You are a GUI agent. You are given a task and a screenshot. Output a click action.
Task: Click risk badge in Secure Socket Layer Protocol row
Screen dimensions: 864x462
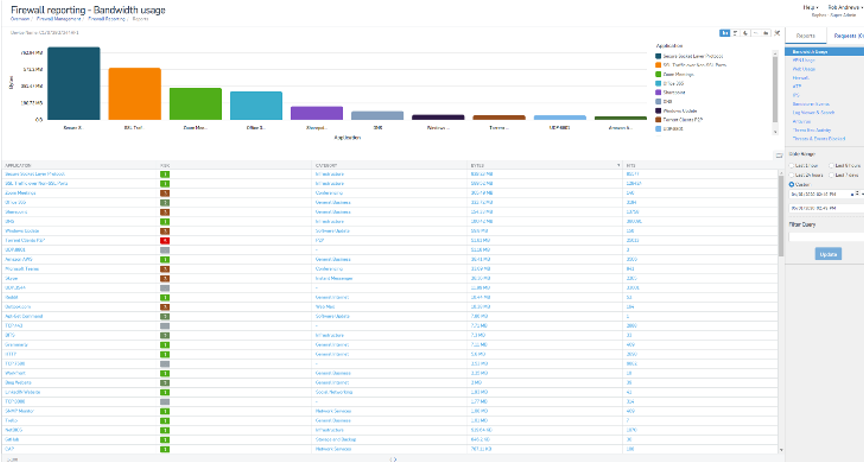[164, 174]
